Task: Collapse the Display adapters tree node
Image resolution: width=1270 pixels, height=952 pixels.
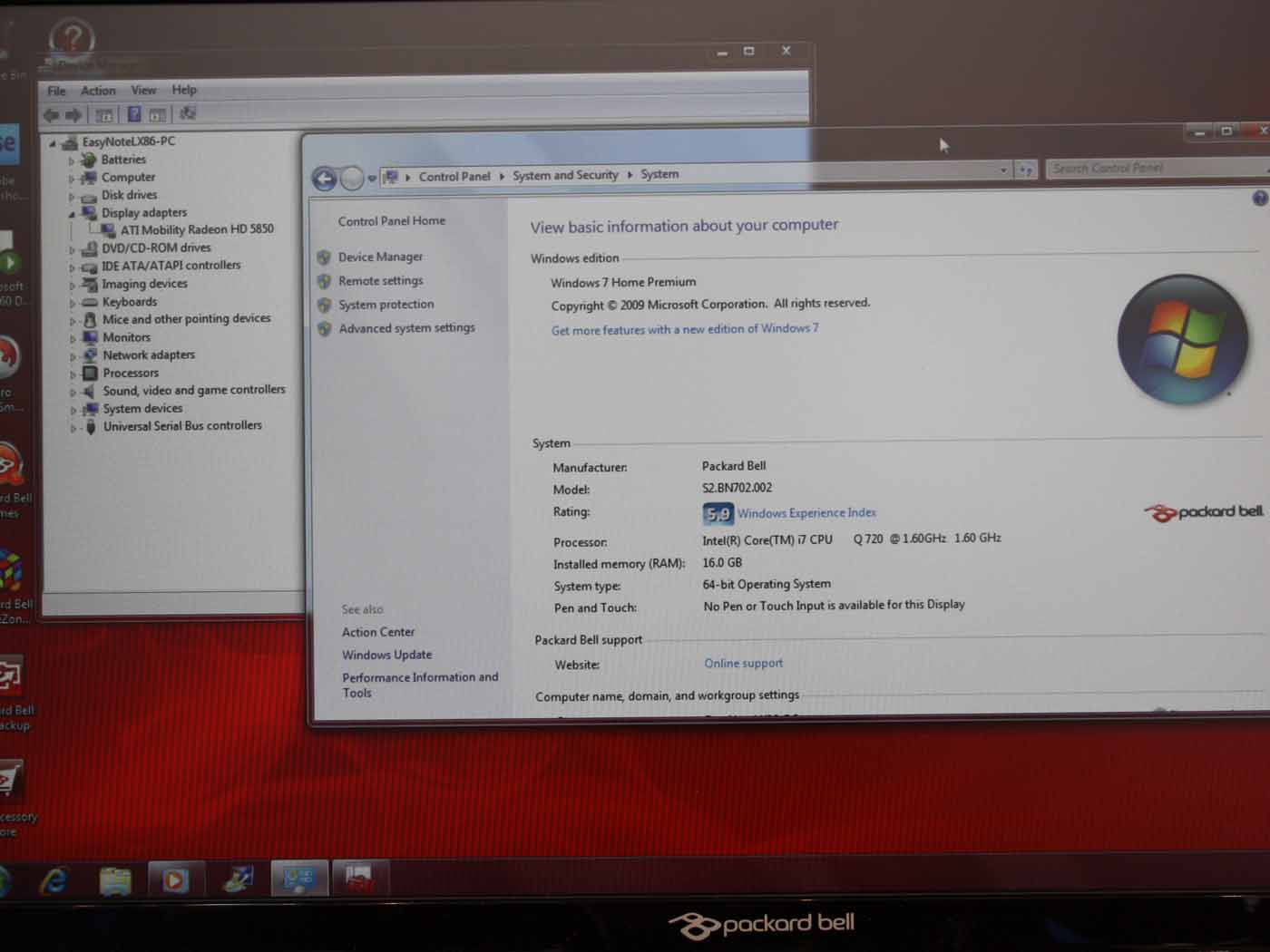Action: 72,214
